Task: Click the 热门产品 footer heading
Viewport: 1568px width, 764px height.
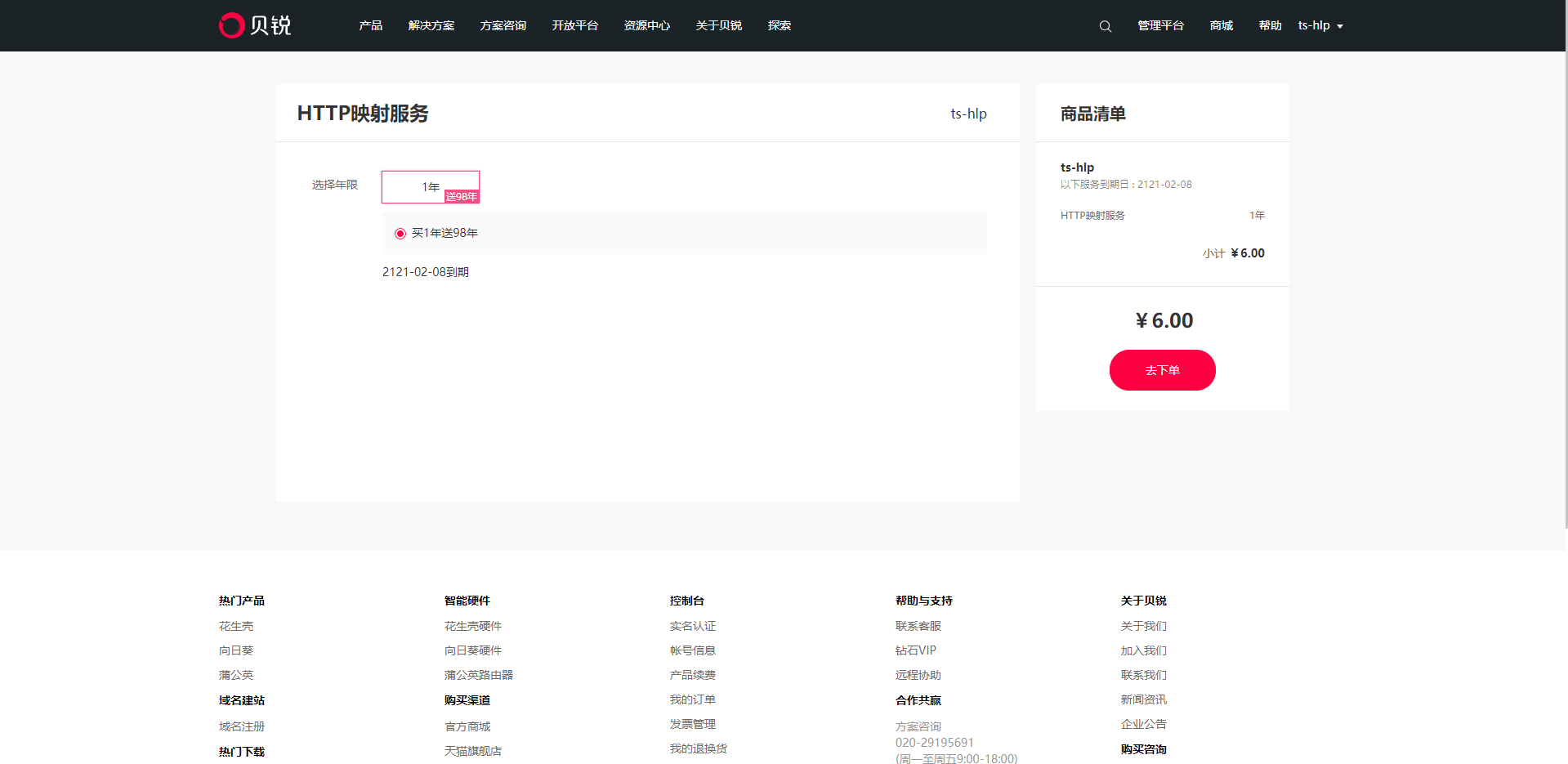Action: pyautogui.click(x=242, y=601)
